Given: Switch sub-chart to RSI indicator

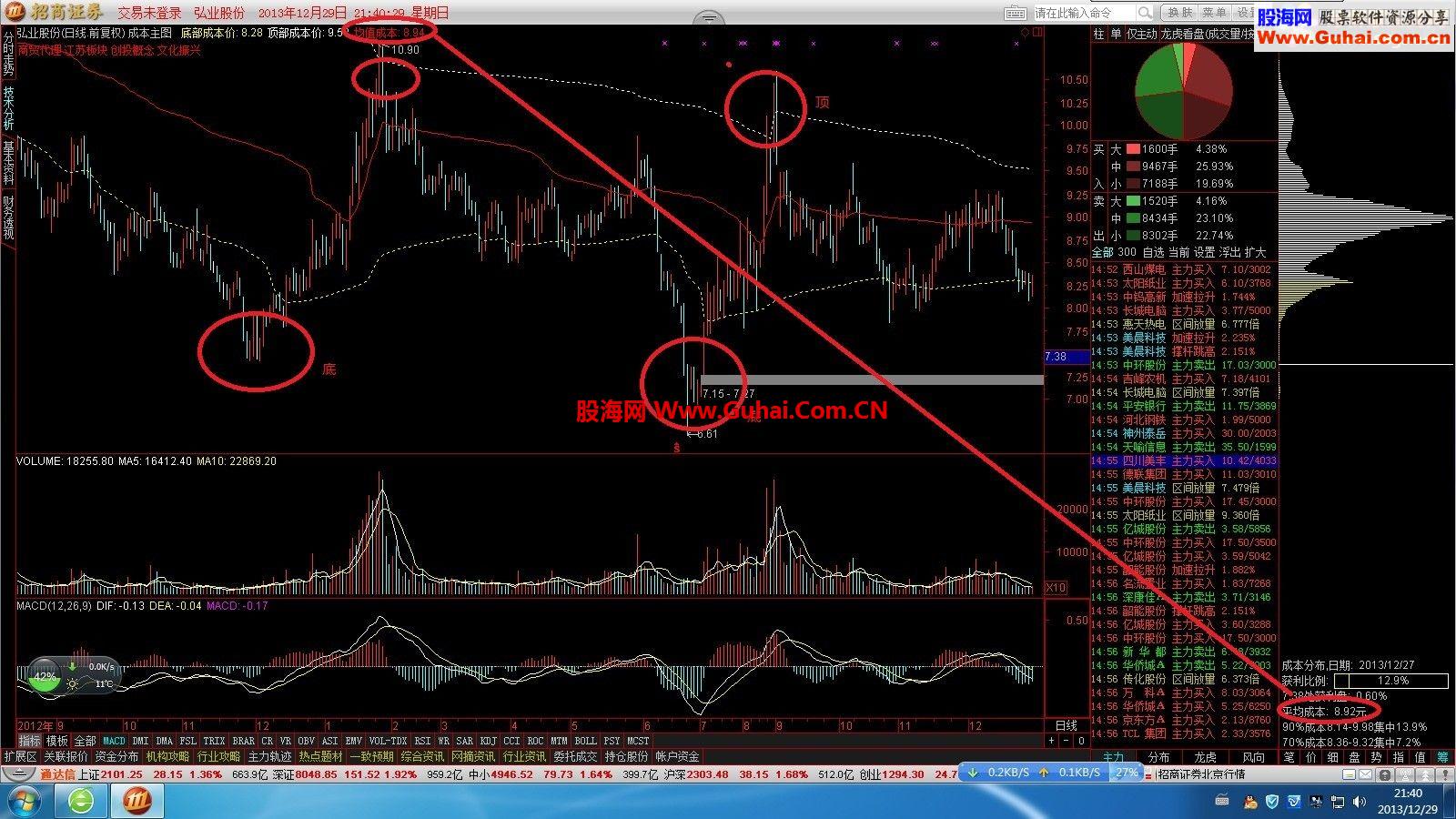Looking at the screenshot, I should pyautogui.click(x=422, y=742).
